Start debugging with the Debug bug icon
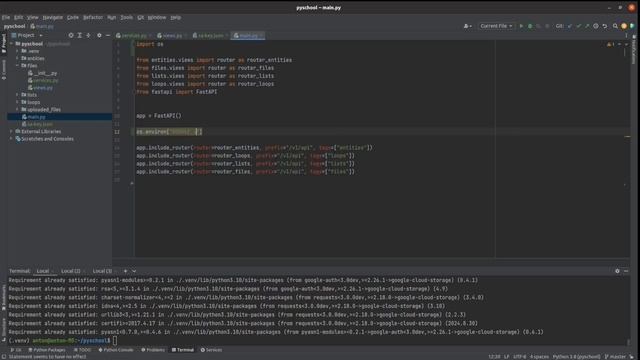Screen dimensions: 640x360 coord(530,26)
